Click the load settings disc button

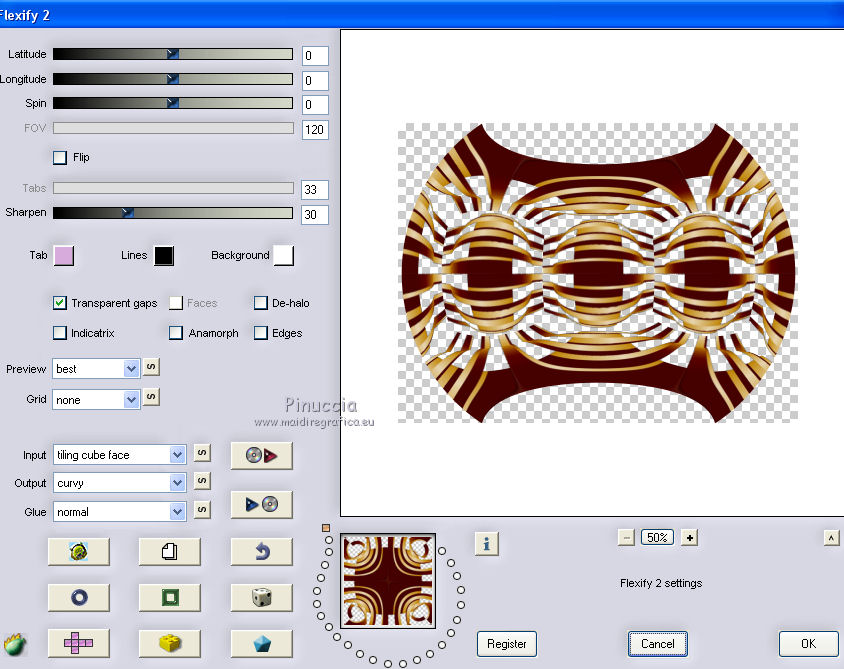tap(262, 455)
